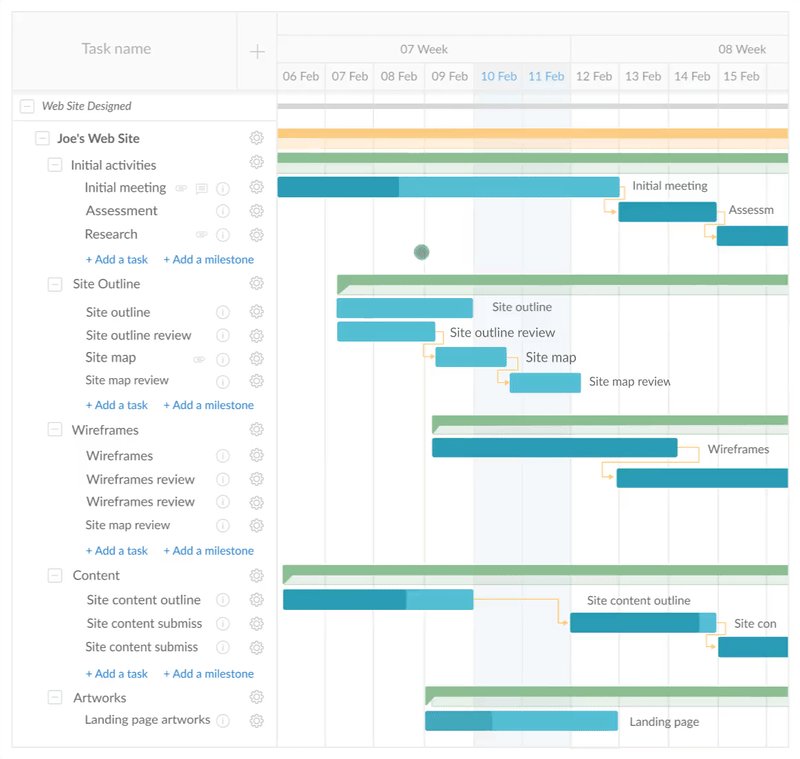Select the Research task name
This screenshot has width=800, height=759.
(111, 234)
